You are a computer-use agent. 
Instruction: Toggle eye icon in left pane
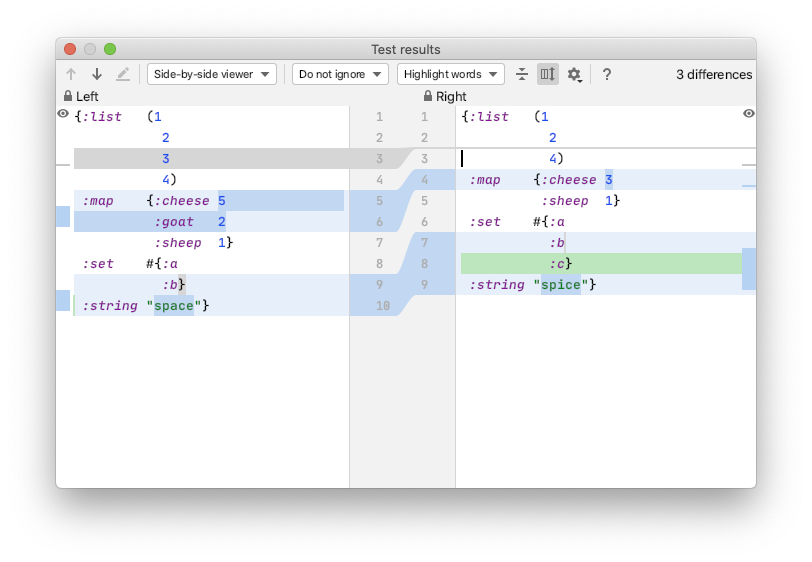coord(63,113)
